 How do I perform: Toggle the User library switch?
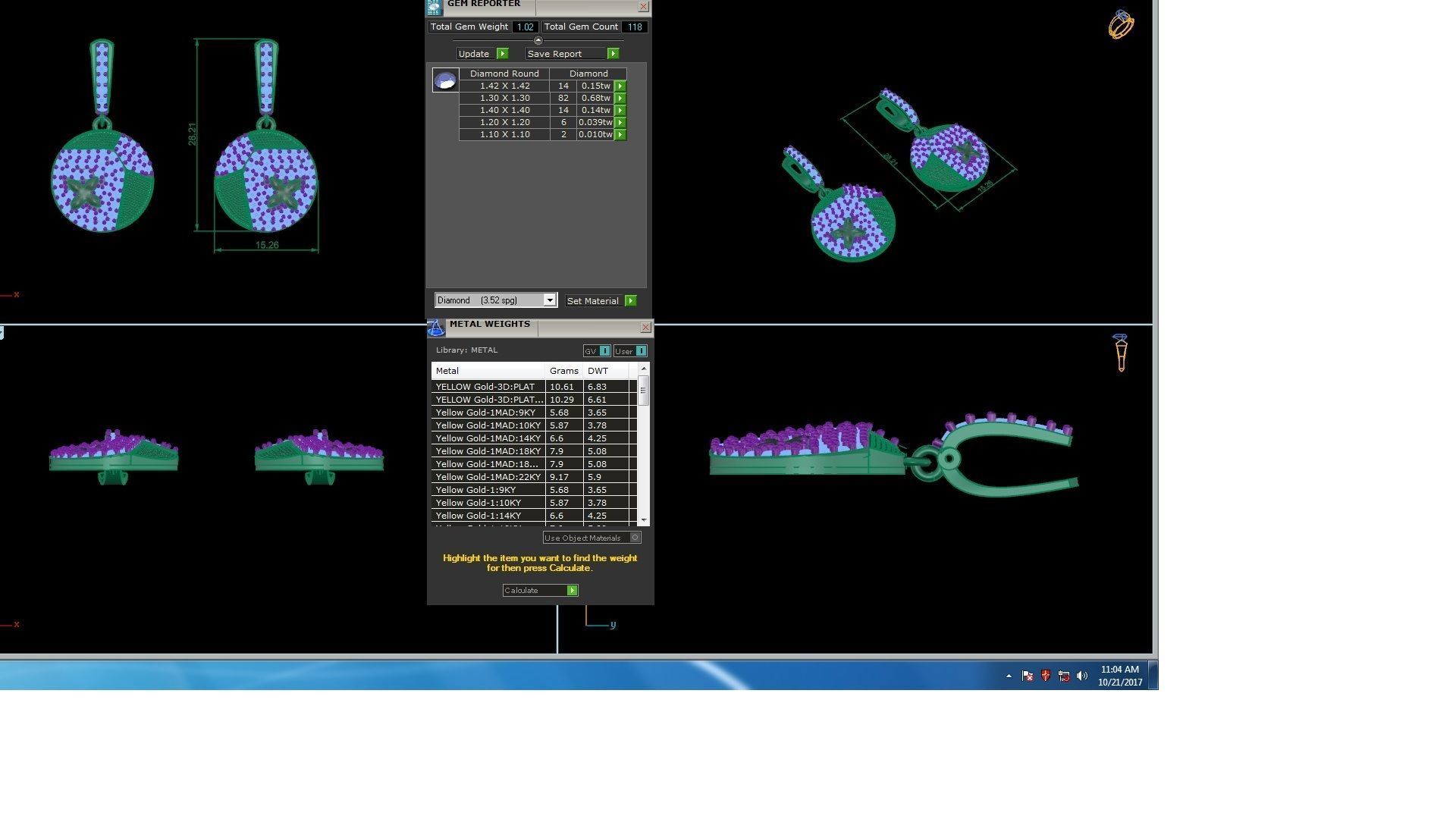click(x=641, y=351)
